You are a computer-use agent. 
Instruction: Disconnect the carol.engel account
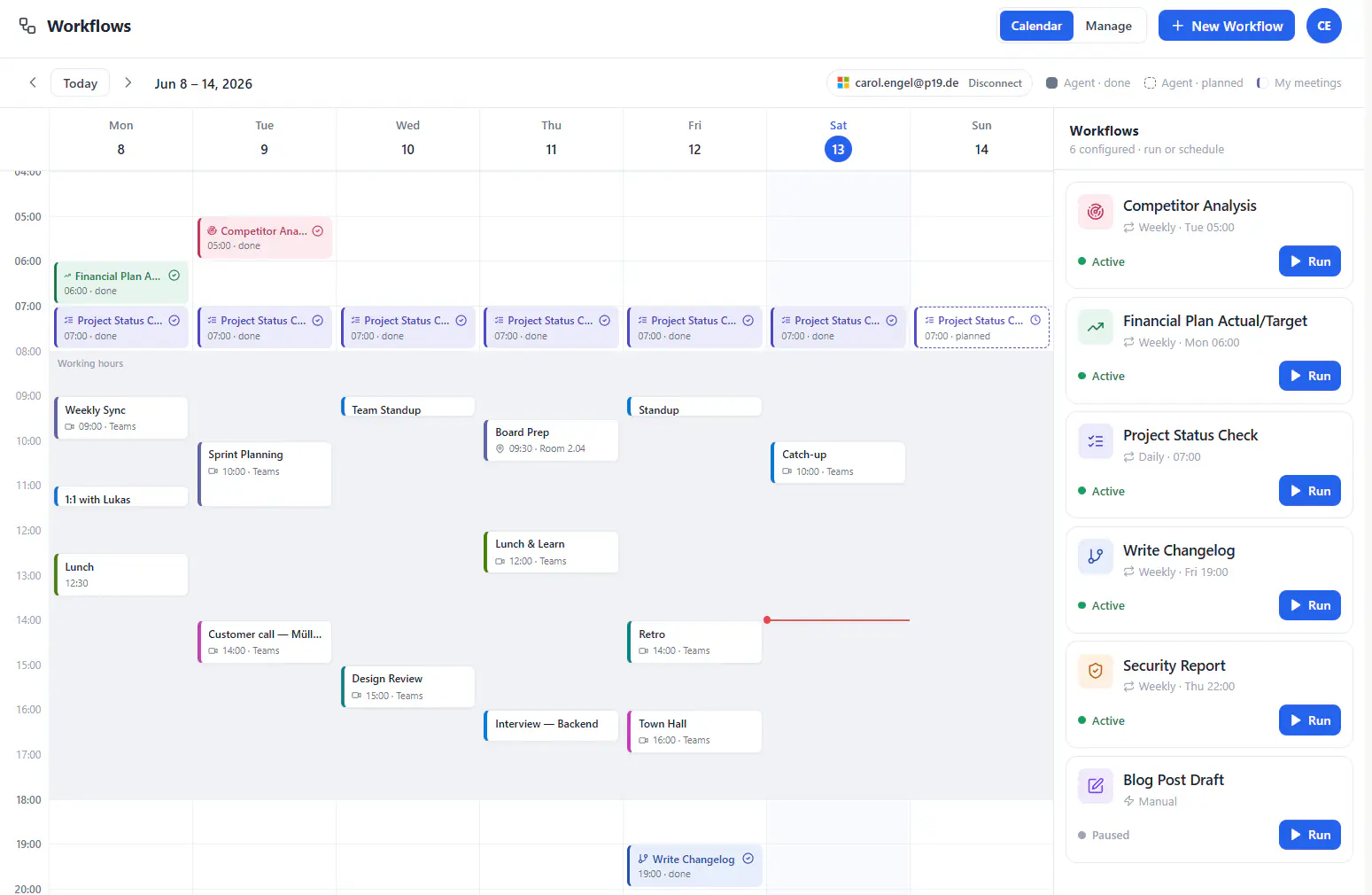995,82
